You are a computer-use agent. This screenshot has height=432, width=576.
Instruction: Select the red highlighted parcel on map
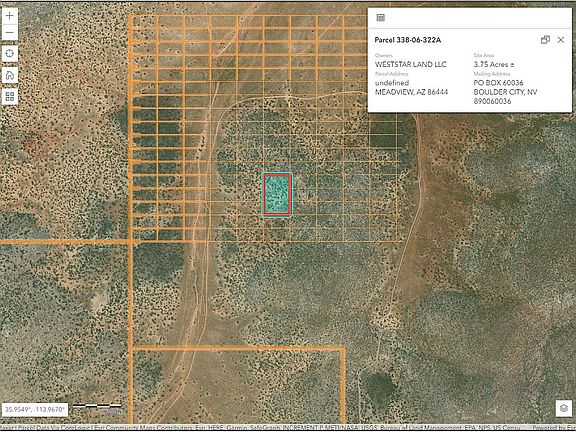coord(277,195)
